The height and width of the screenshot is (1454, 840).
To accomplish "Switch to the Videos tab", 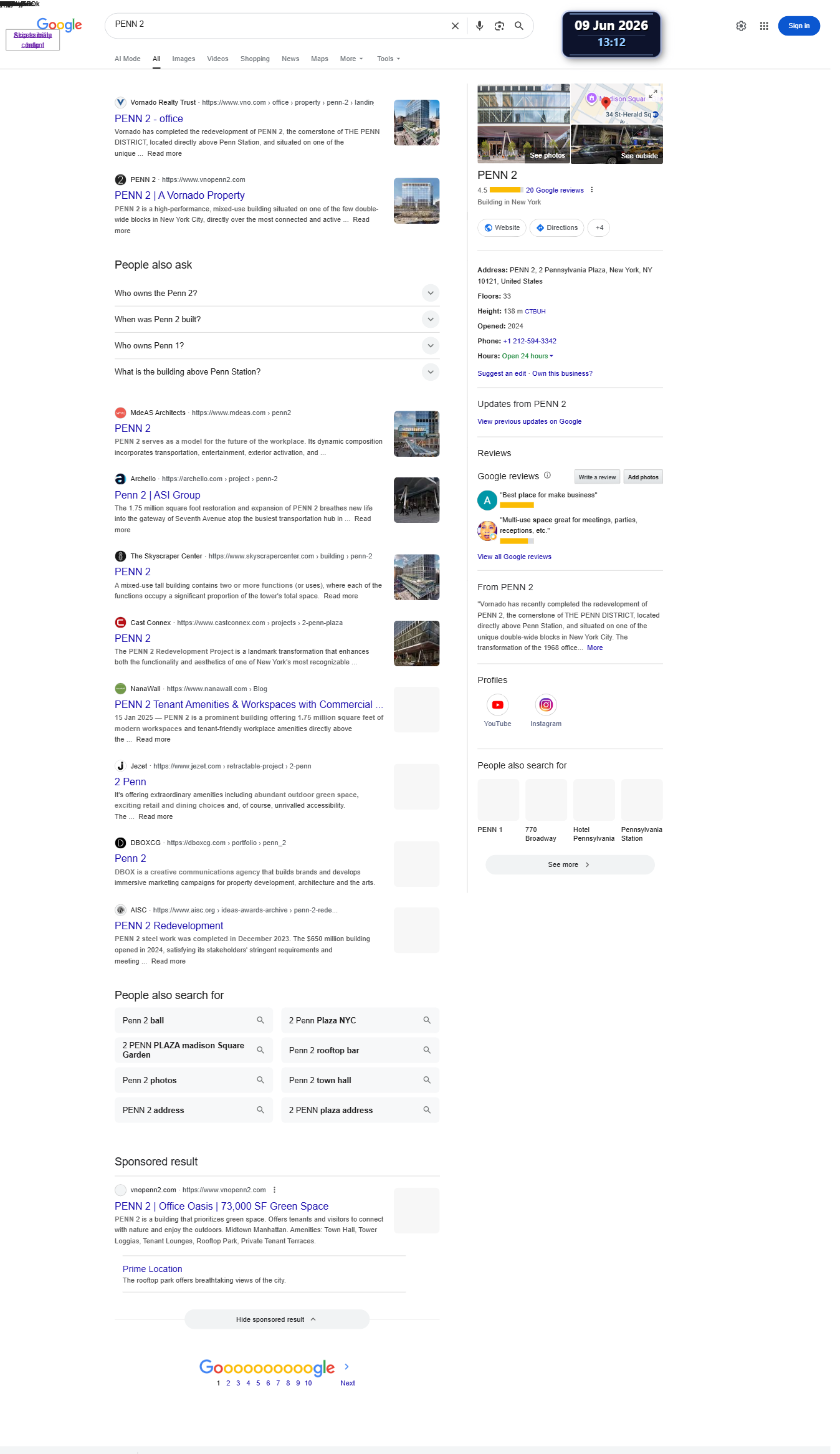I will coord(217,59).
